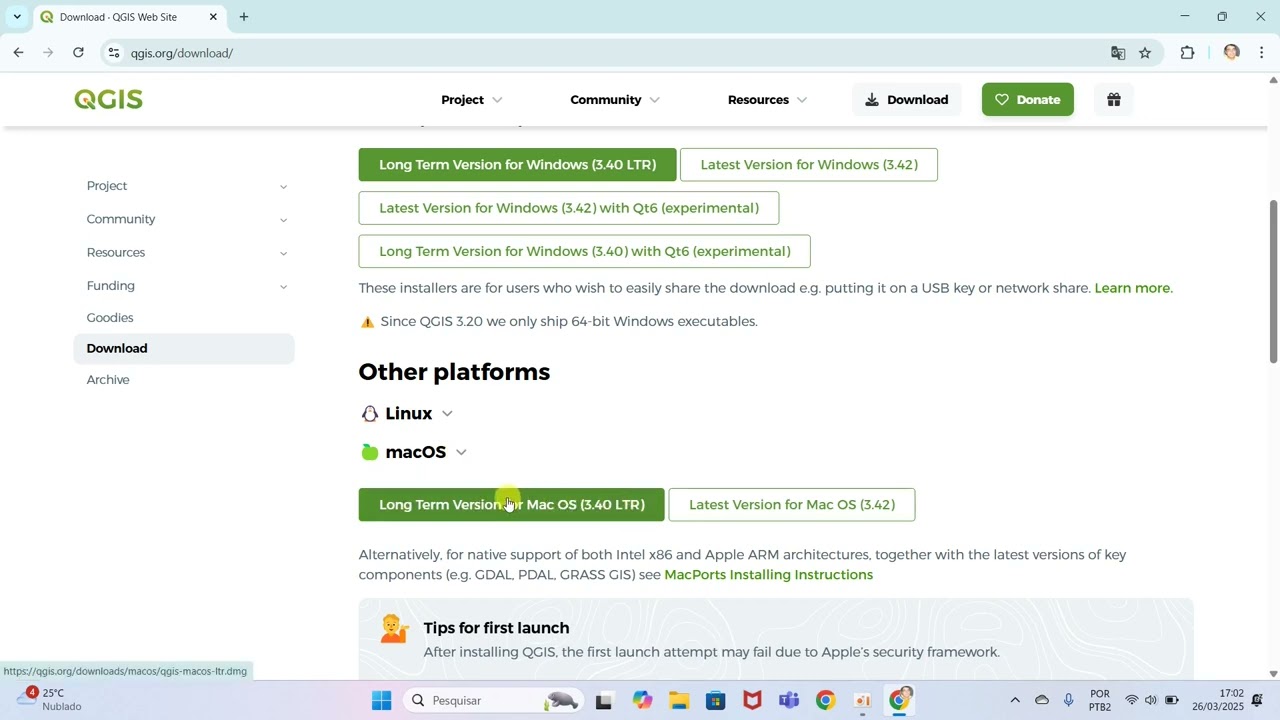Open MacPorts Installing Instructions link
This screenshot has width=1280, height=720.
[768, 575]
